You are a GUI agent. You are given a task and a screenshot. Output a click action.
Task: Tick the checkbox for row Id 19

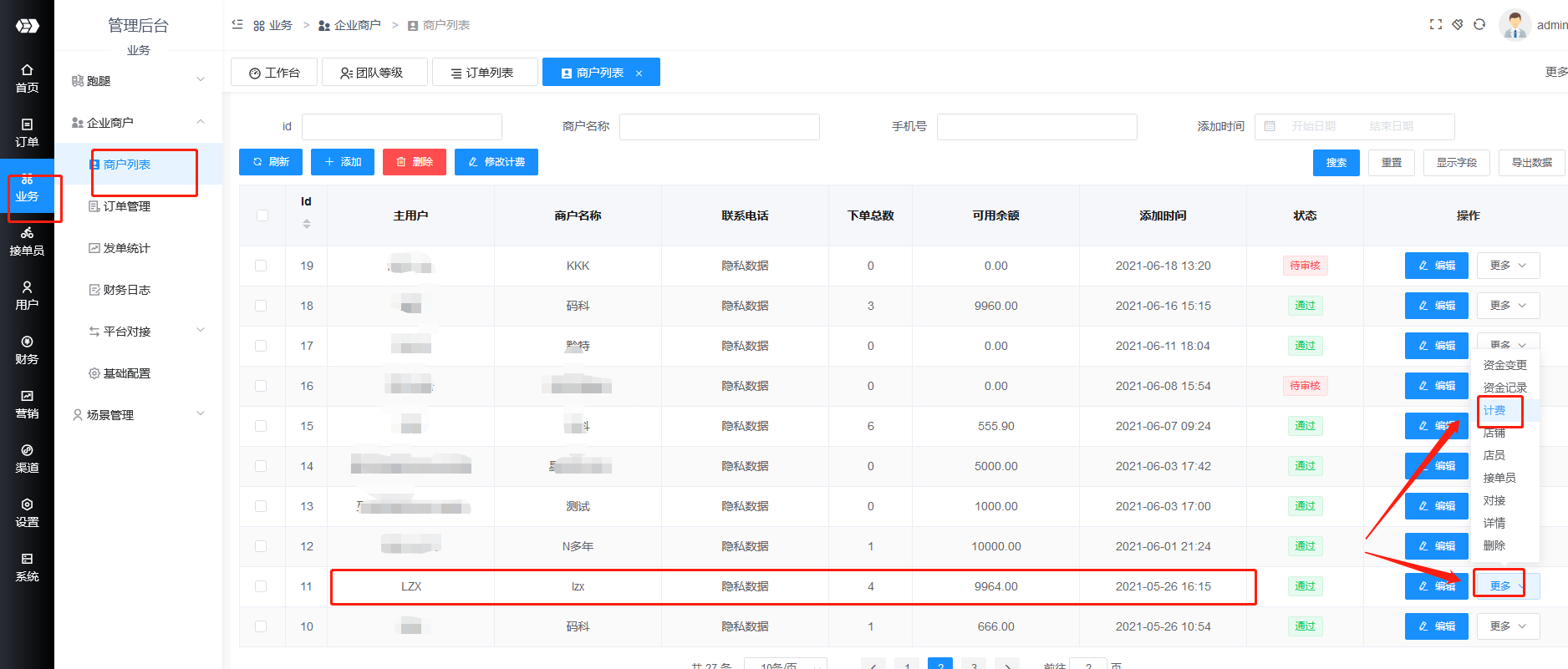click(261, 266)
